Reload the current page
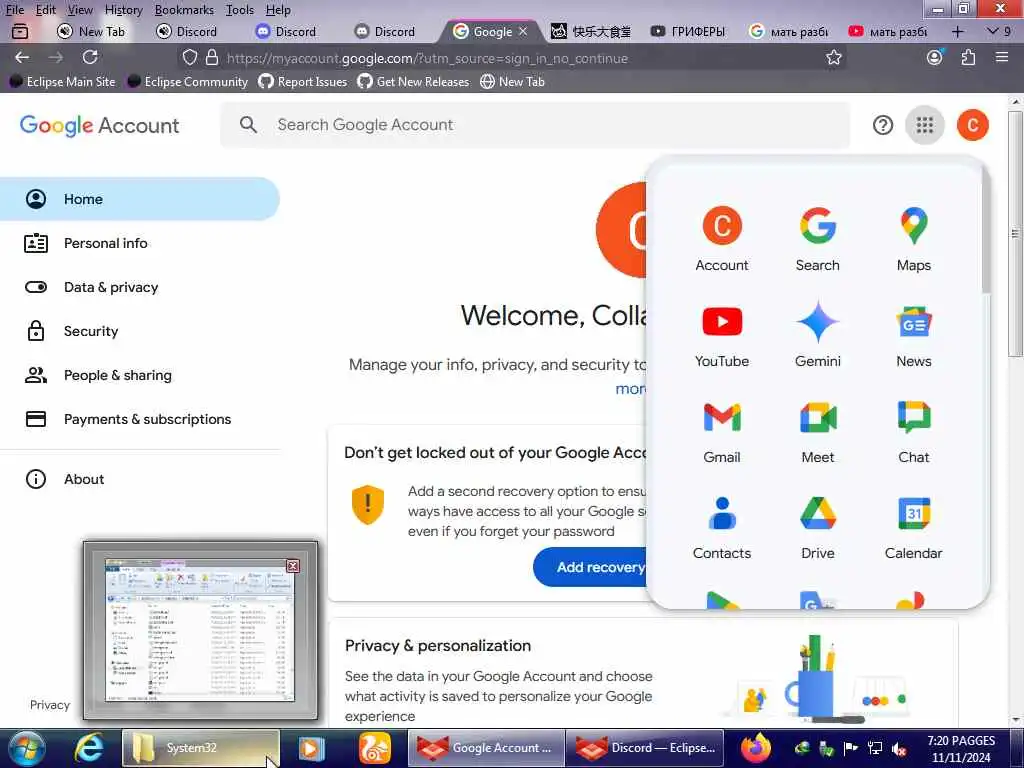This screenshot has height=768, width=1024. tap(90, 57)
